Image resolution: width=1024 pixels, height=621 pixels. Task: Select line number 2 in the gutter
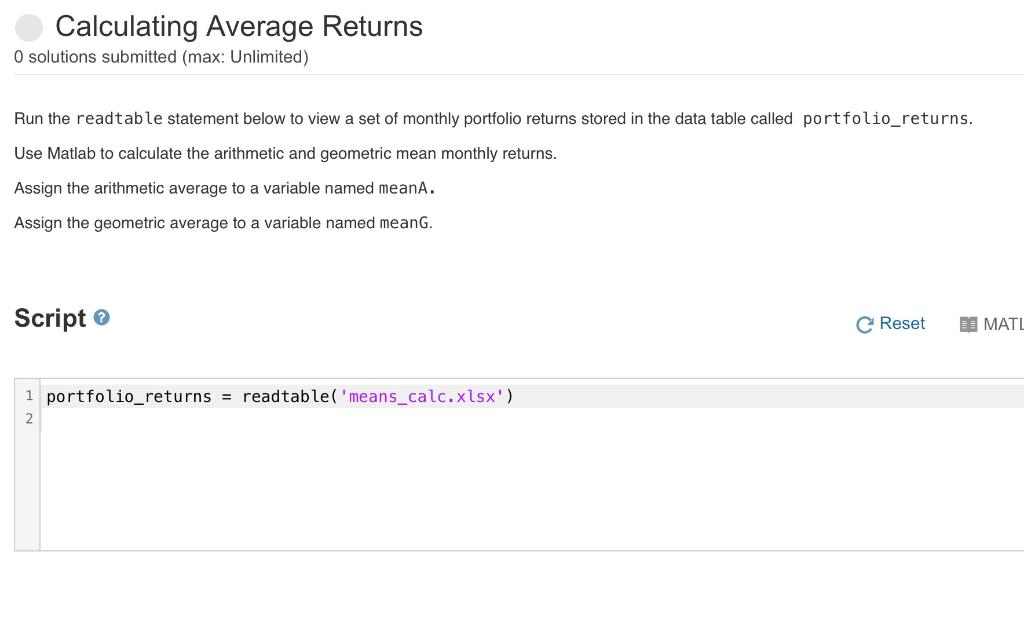click(x=29, y=419)
